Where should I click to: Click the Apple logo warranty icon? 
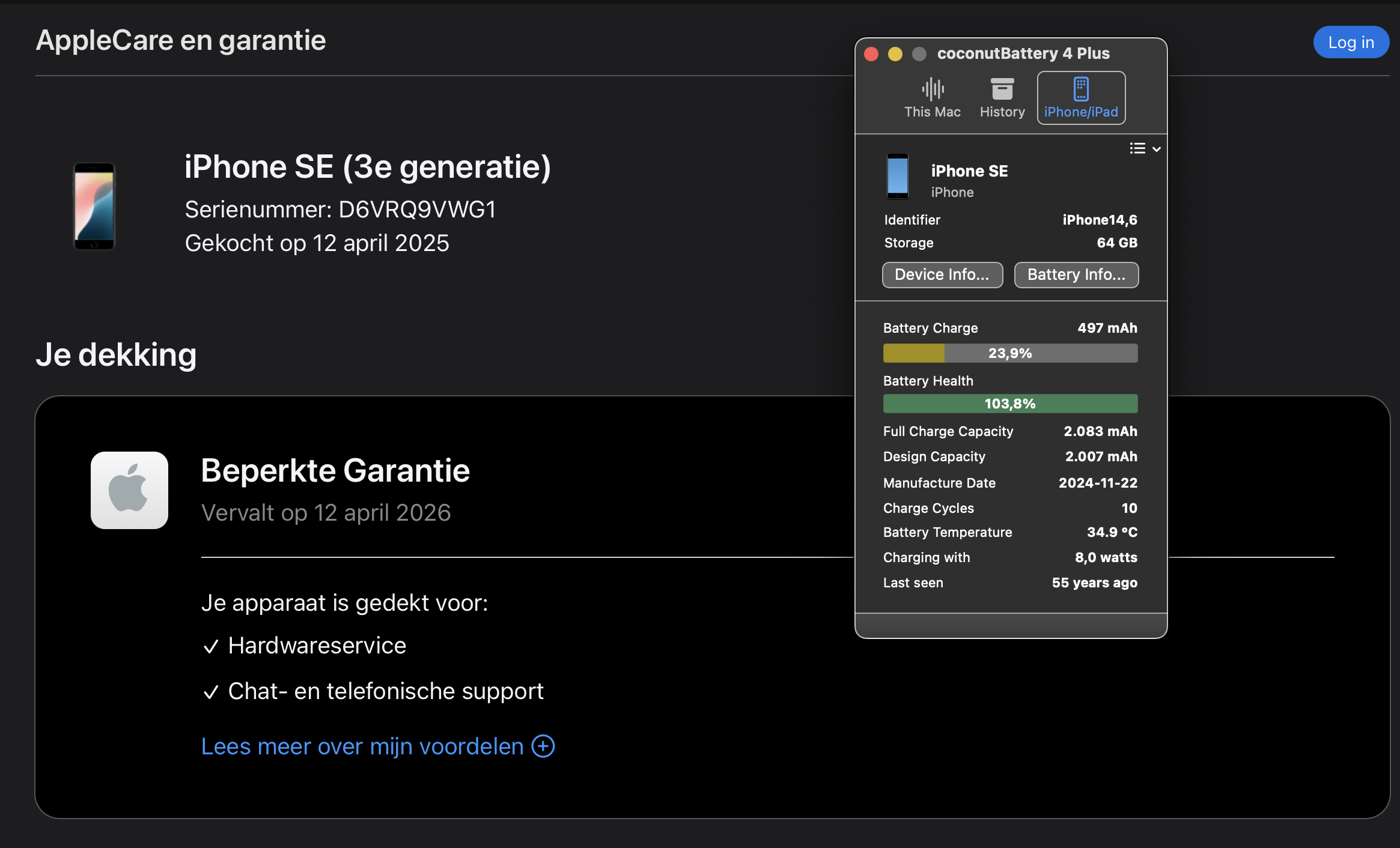129,490
